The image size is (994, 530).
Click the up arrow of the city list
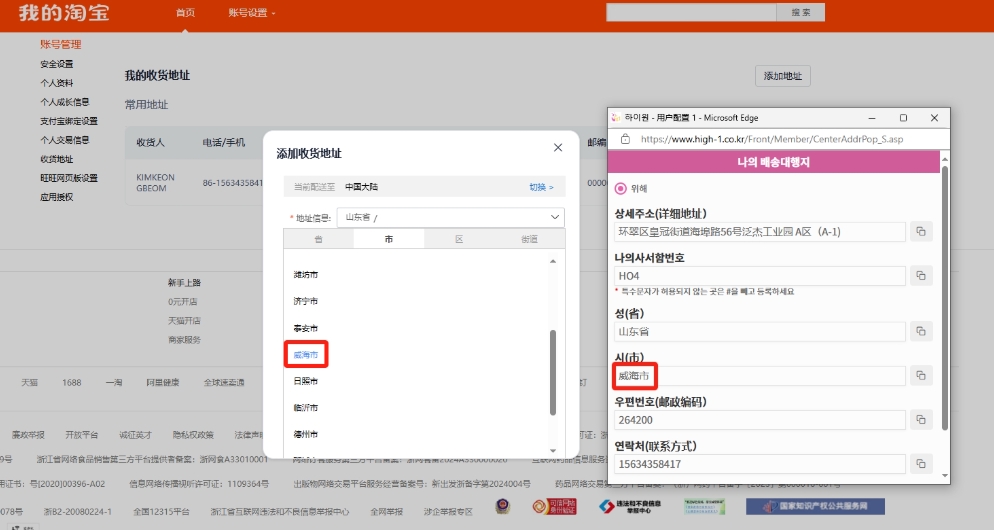(x=553, y=261)
